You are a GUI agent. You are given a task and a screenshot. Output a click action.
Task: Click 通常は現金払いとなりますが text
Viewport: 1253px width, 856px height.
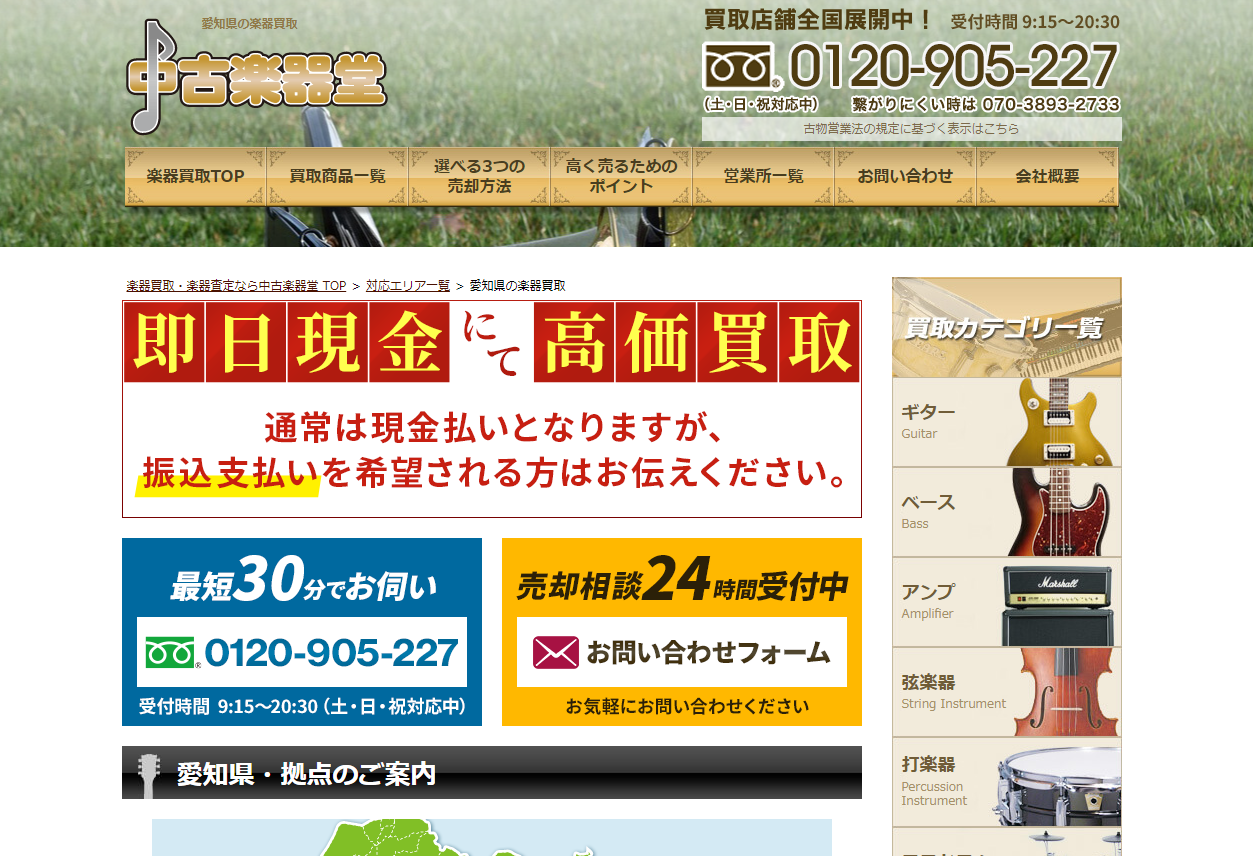click(492, 428)
